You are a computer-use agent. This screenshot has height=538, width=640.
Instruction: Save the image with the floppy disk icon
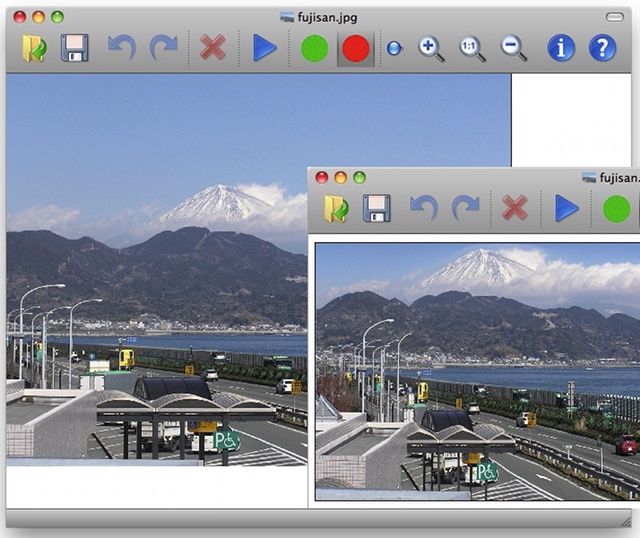coord(75,48)
